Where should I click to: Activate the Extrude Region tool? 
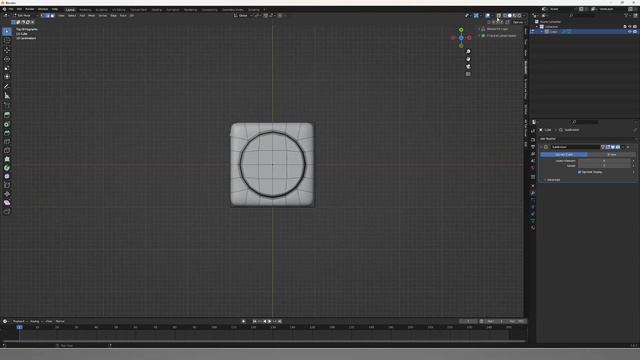pos(7,115)
